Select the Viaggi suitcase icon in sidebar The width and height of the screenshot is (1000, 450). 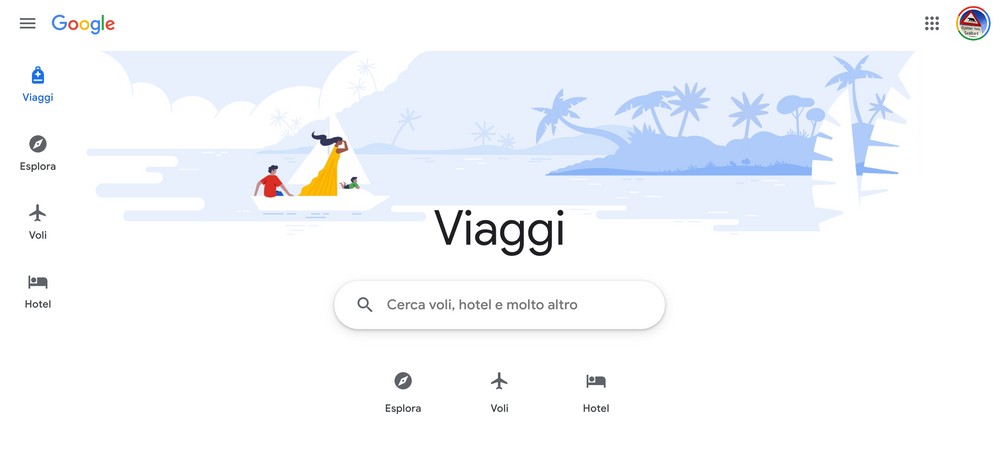[x=38, y=76]
